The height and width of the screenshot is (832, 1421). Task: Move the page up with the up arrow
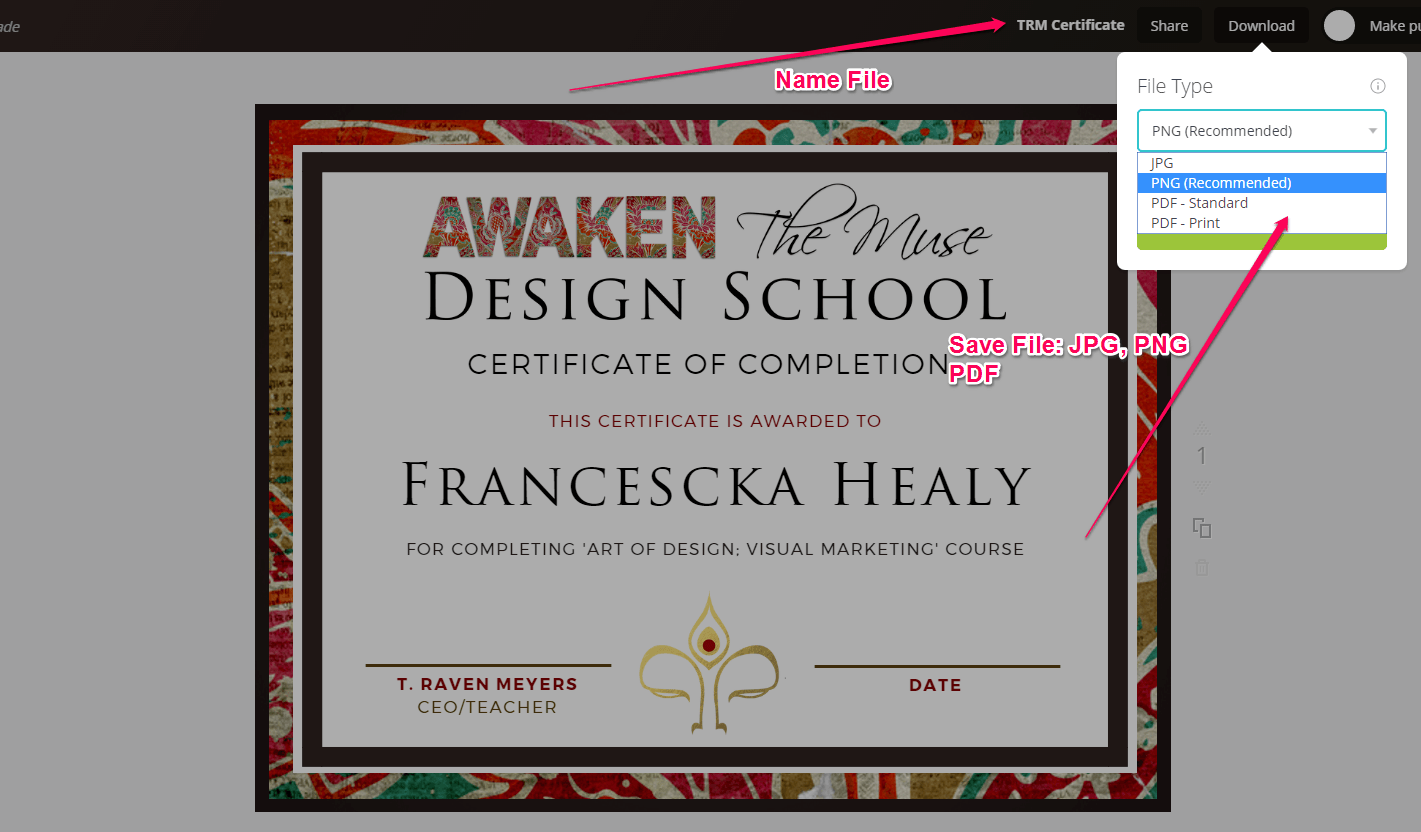(1202, 430)
